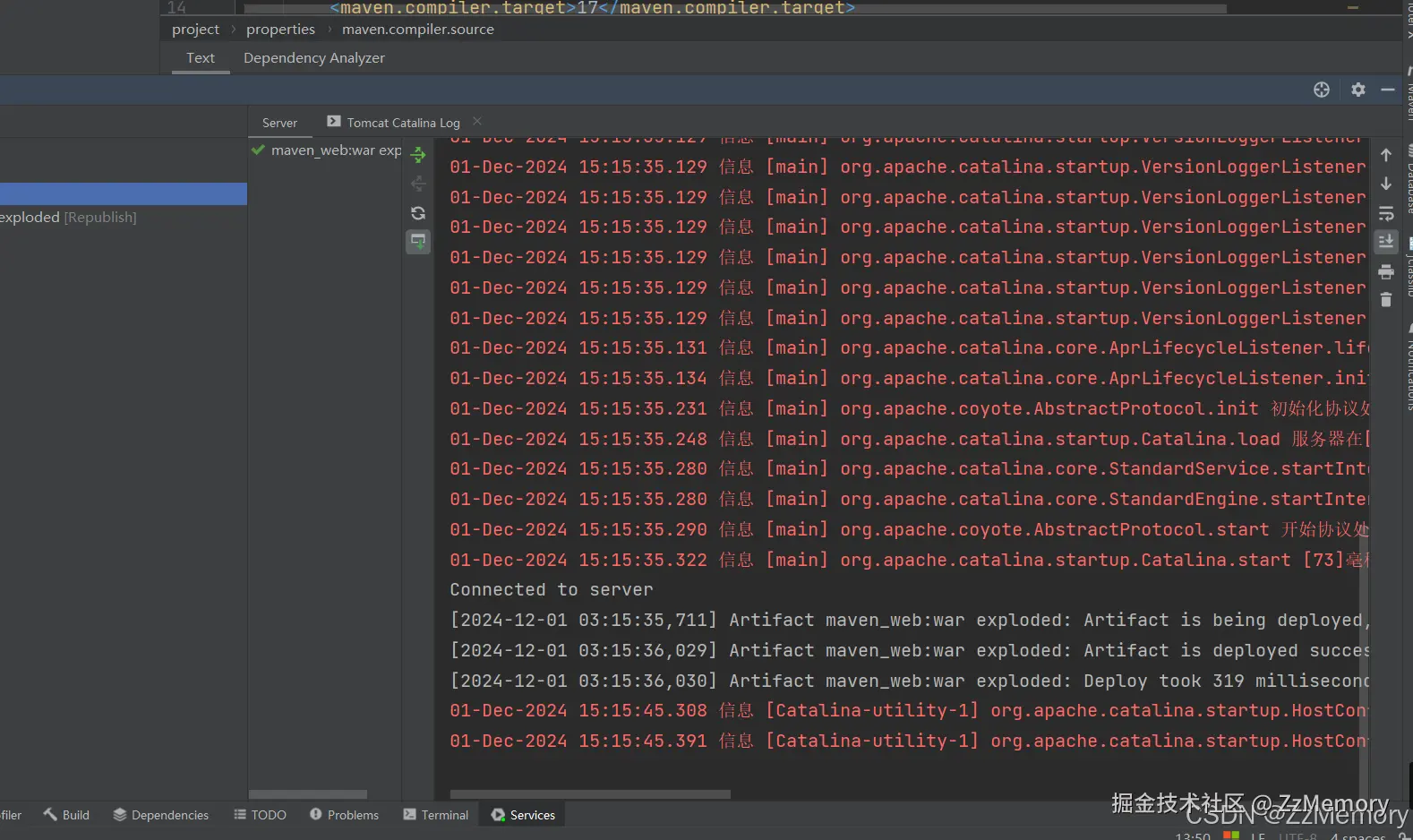Screen dimensions: 1413x840
Task: Open the Services panel gear options
Action: point(1358,90)
